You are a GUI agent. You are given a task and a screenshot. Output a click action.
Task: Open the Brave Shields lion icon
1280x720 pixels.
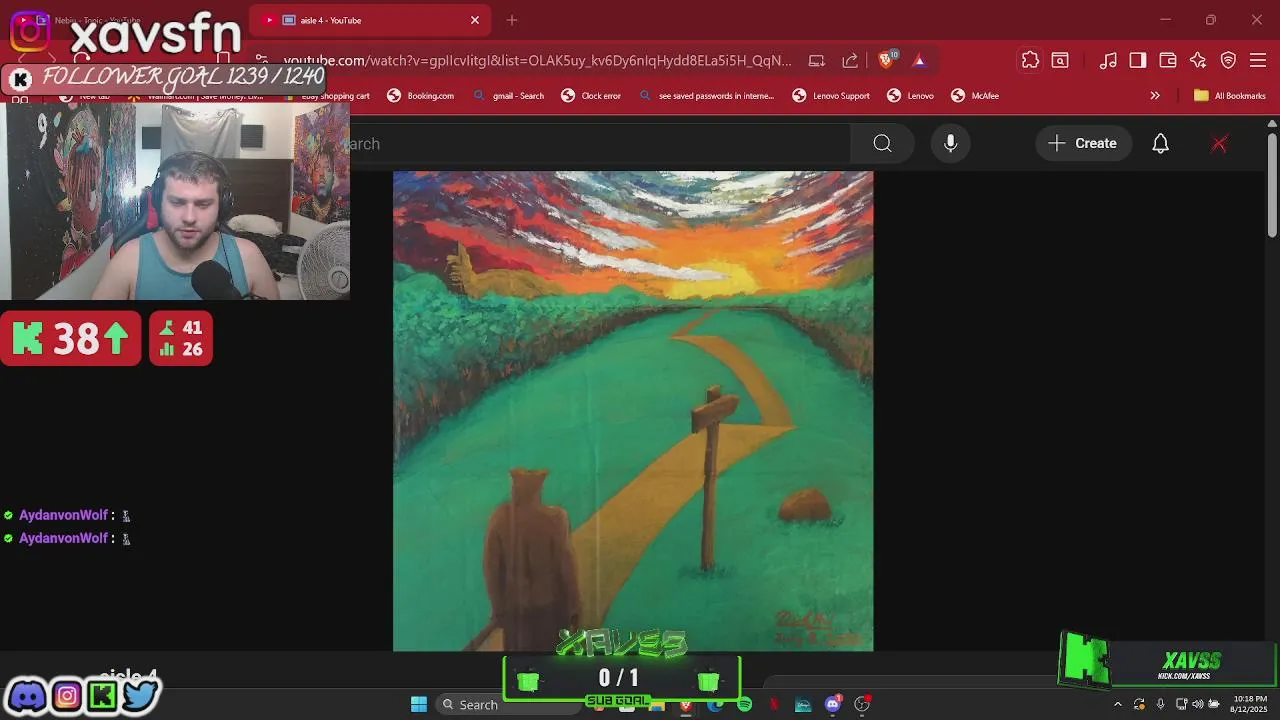coord(886,61)
